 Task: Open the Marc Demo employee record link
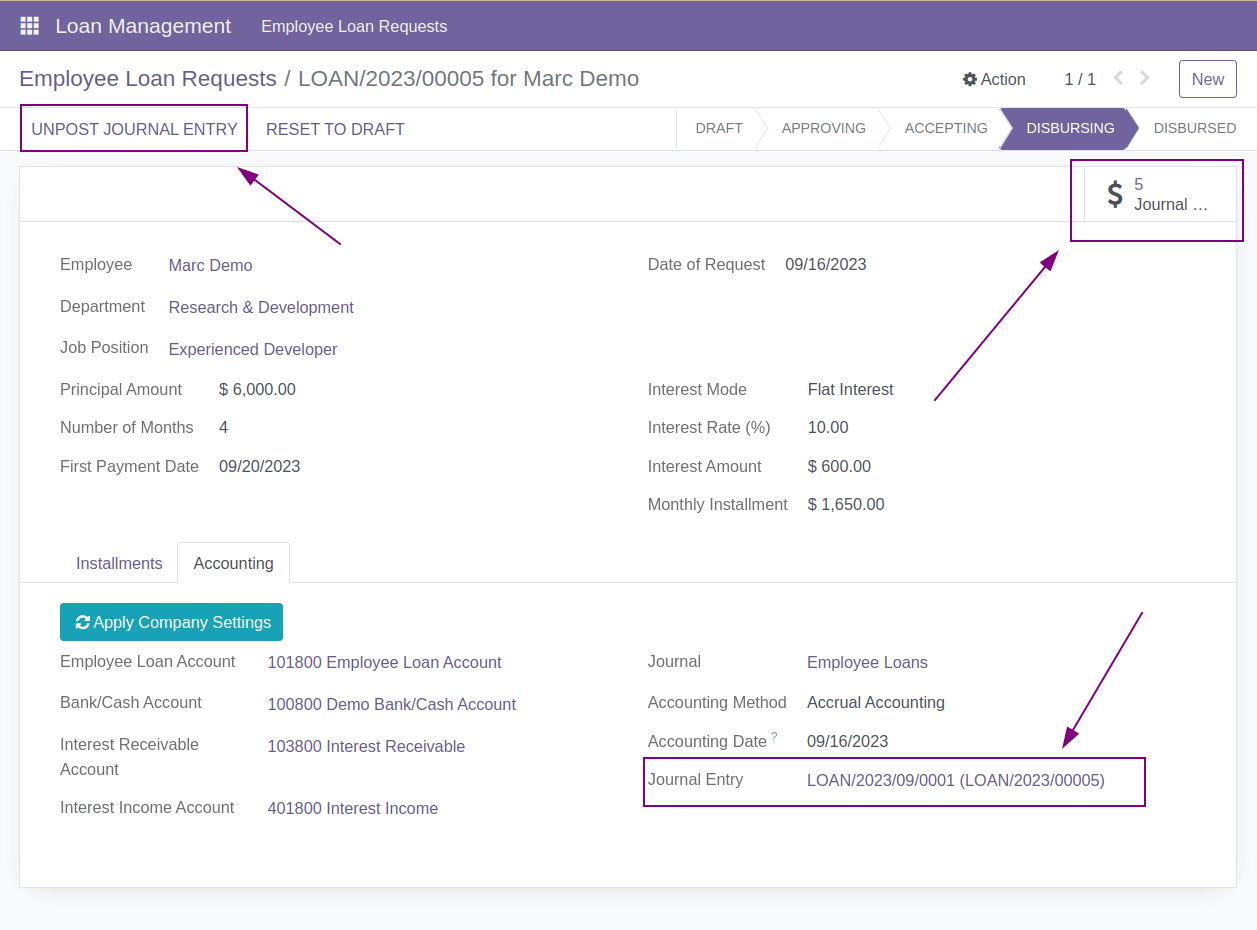(x=210, y=265)
